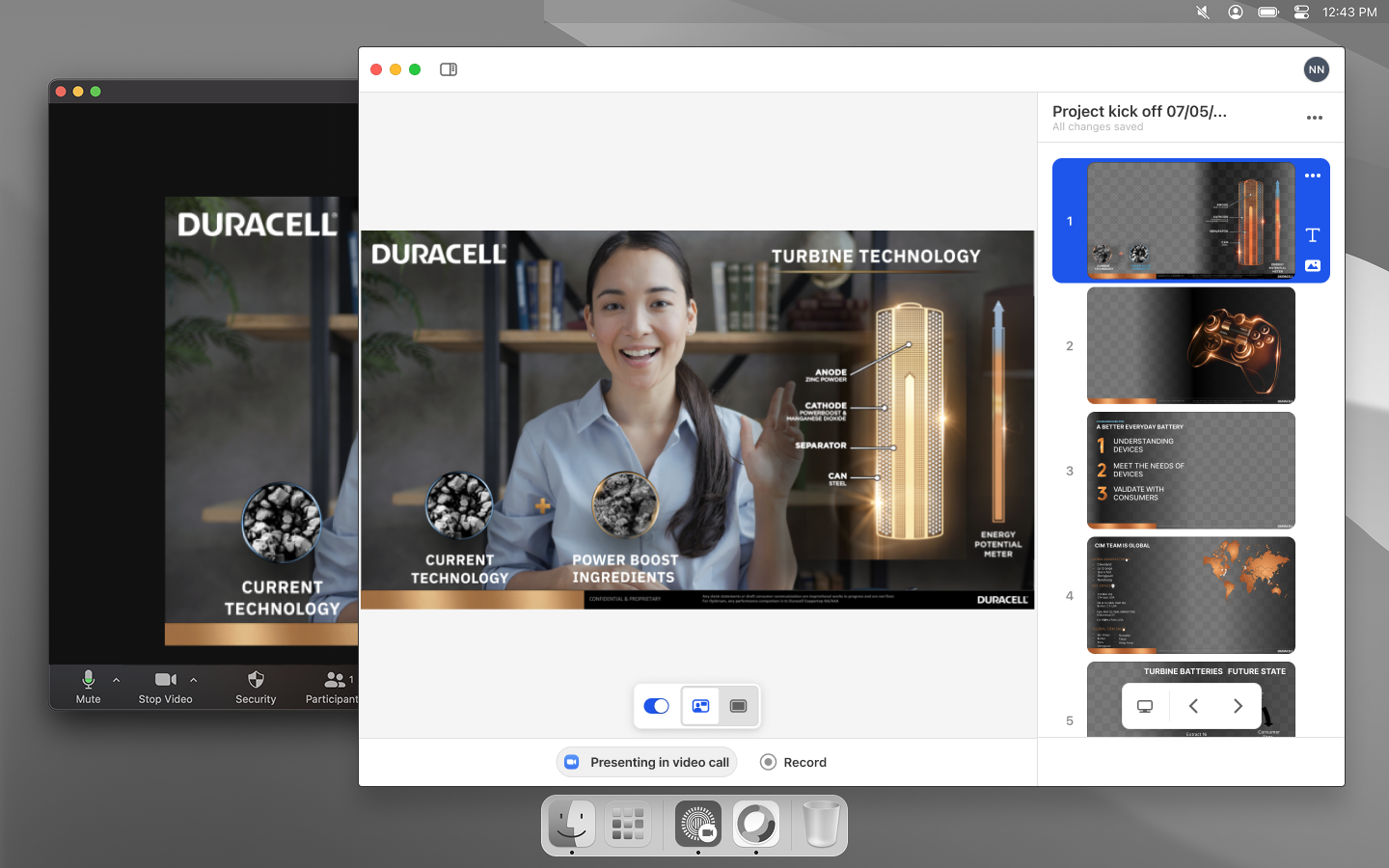Viewport: 1389px width, 868px height.
Task: Mute microphone in Zoom window
Action: [x=88, y=687]
